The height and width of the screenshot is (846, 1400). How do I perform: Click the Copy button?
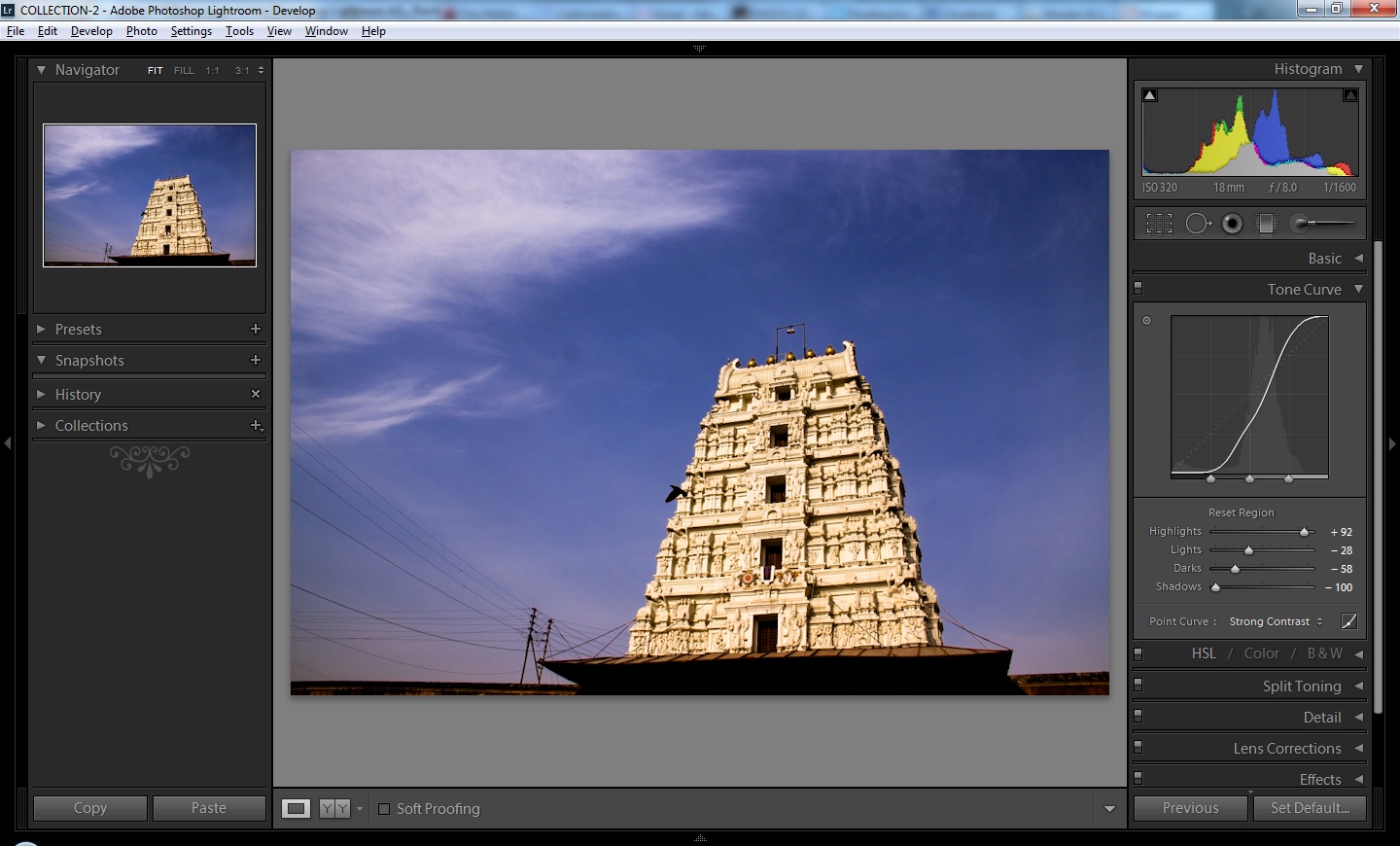point(89,808)
